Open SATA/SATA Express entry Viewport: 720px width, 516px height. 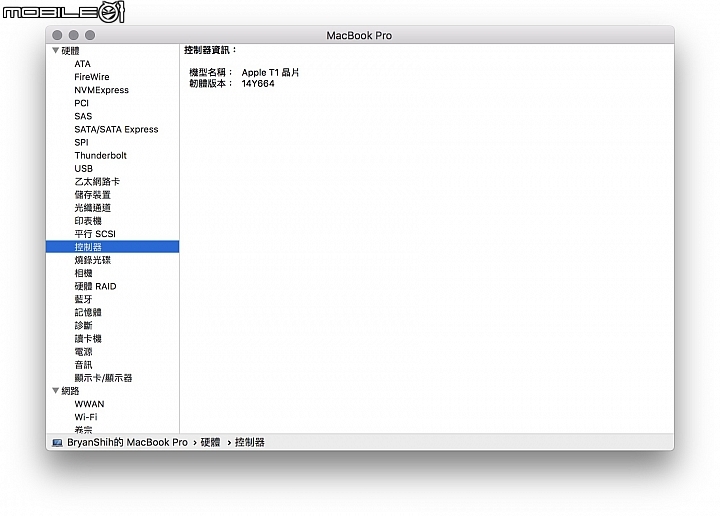116,129
